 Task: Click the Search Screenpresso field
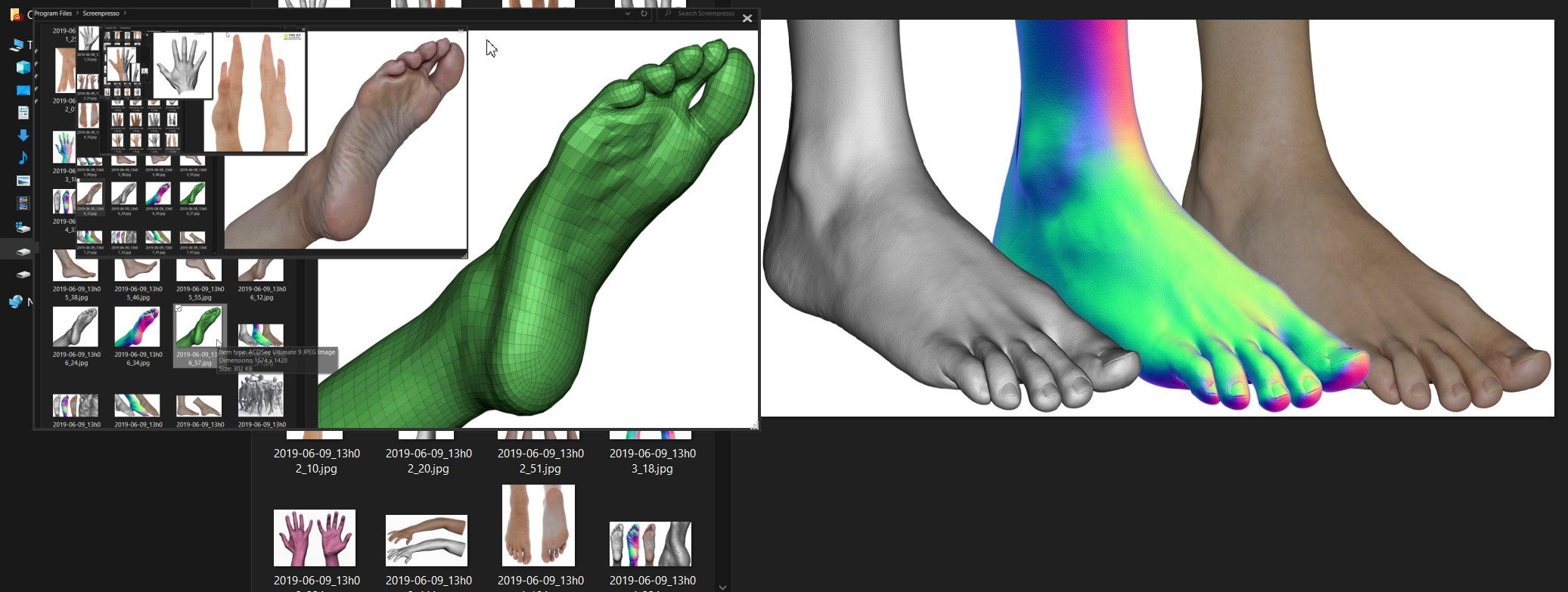[706, 14]
